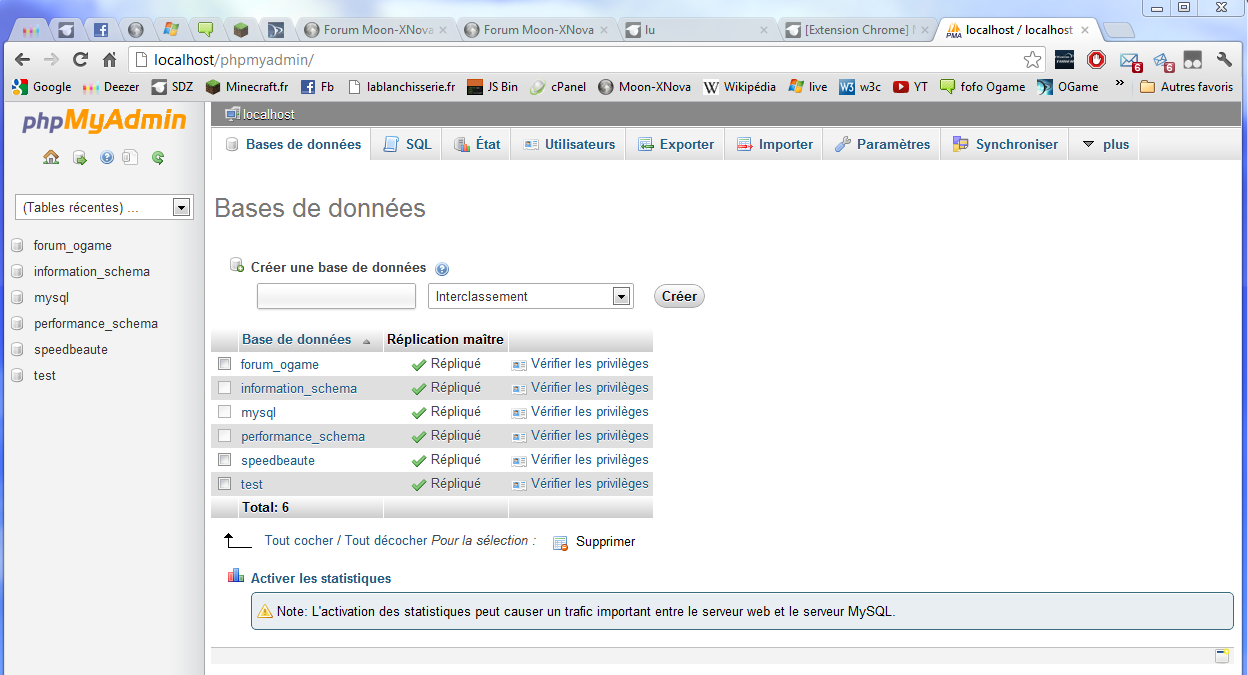Sort by the Base de données column header
The height and width of the screenshot is (675, 1248).
(297, 340)
